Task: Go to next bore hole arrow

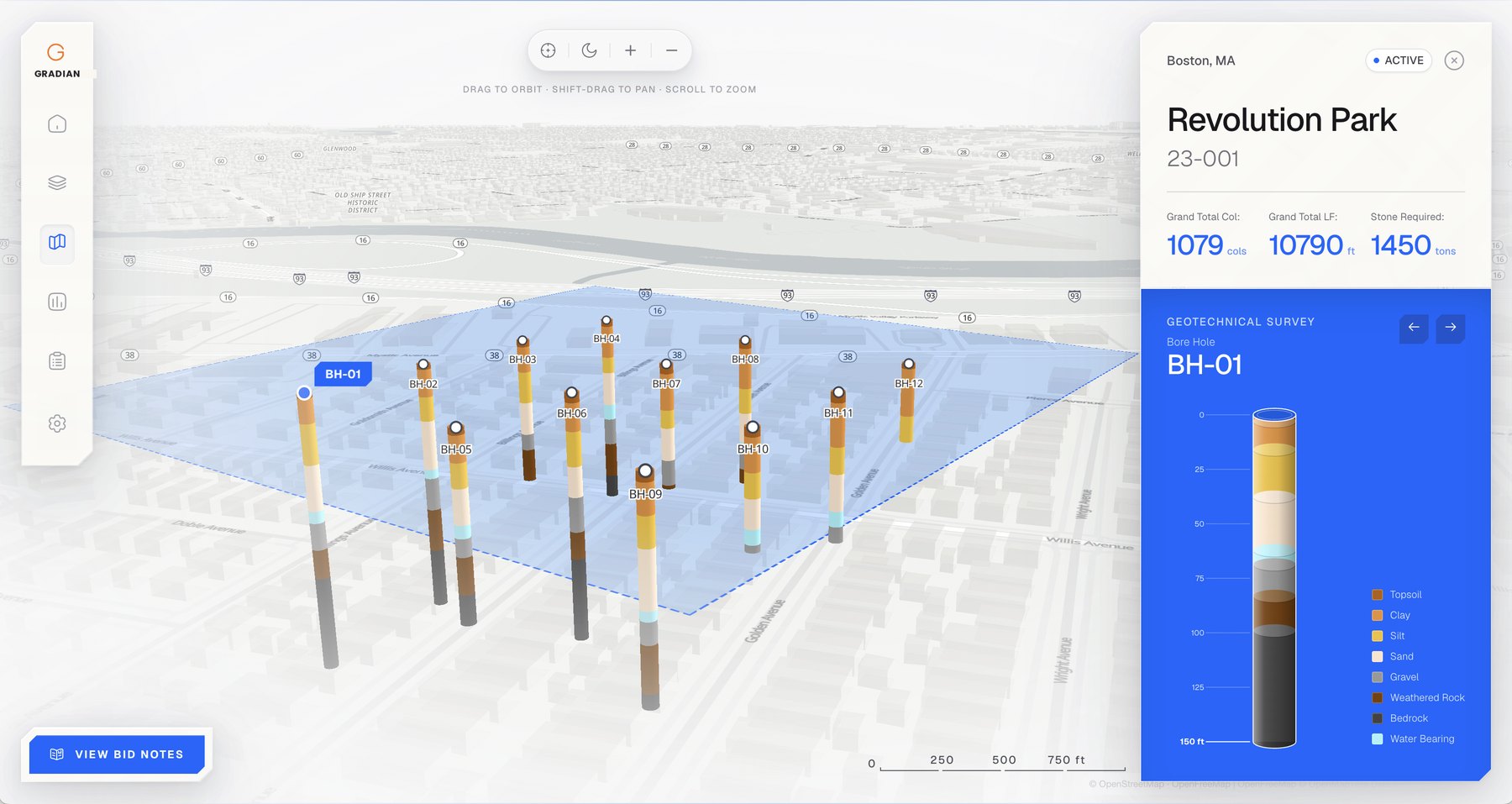Action: (1451, 328)
